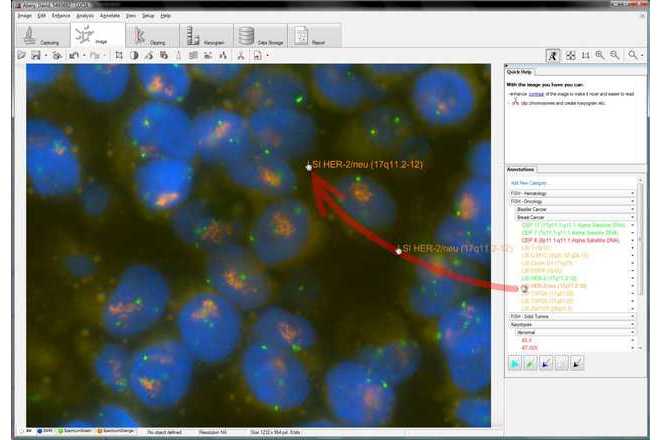
Task: Switch to the Image module tab
Action: click(x=97, y=35)
